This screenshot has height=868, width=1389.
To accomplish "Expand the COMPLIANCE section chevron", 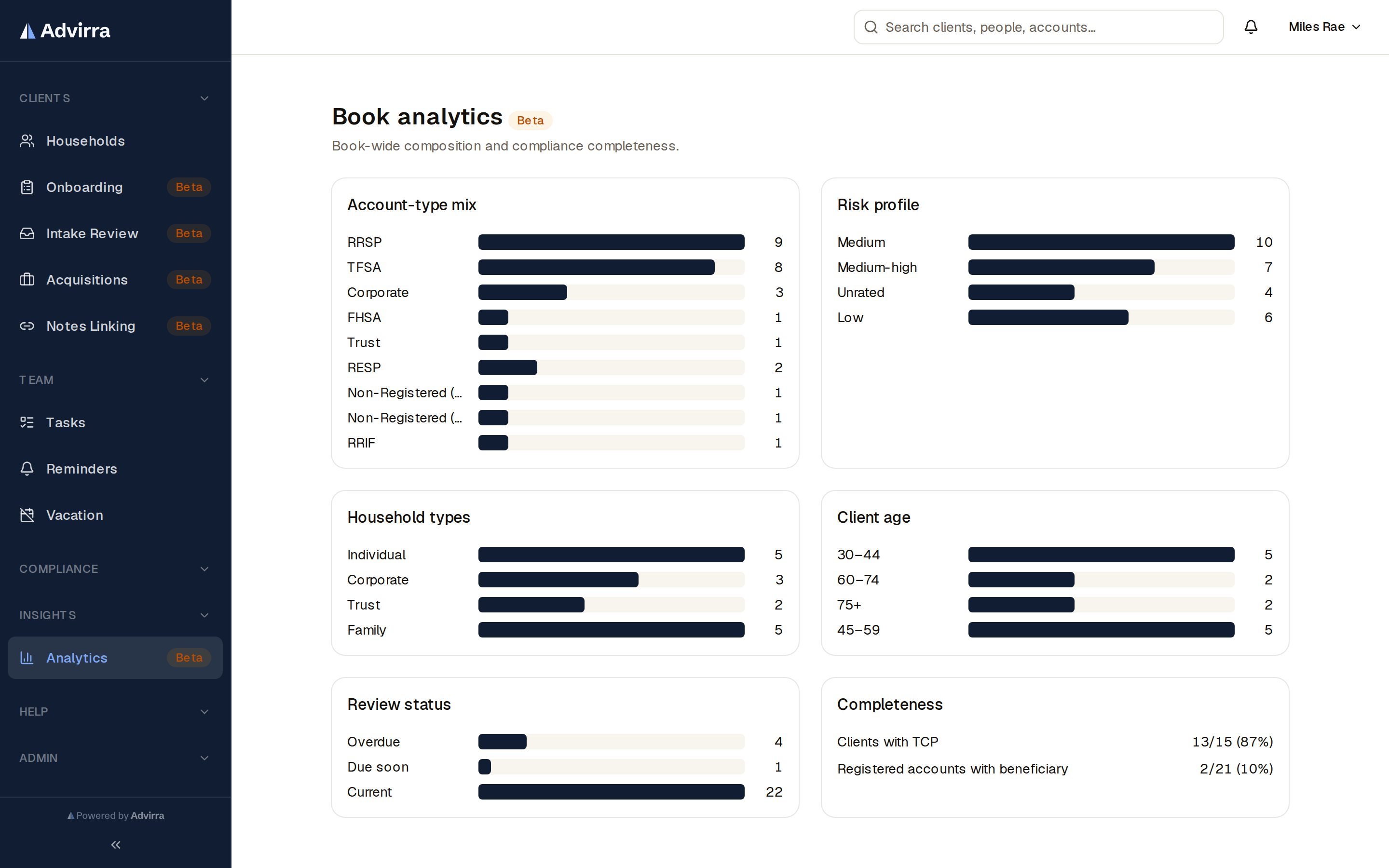I will coord(204,569).
